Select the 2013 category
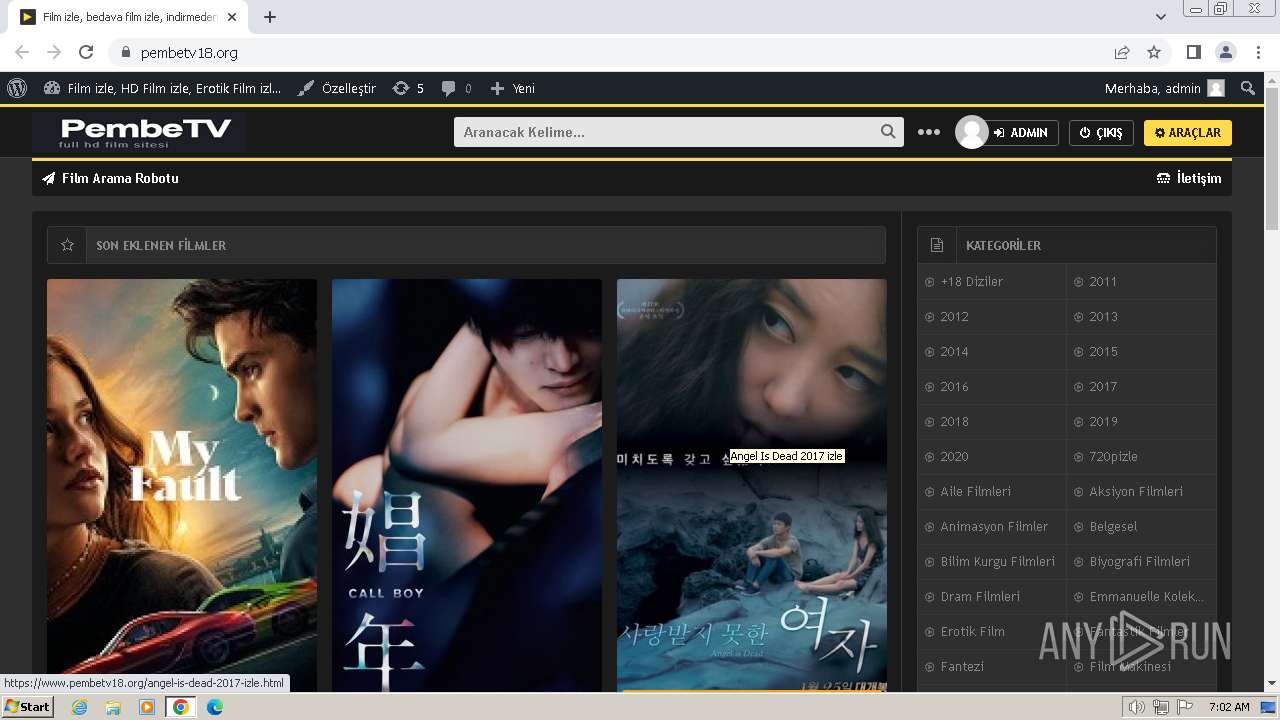Image resolution: width=1280 pixels, height=720 pixels. 1103,317
